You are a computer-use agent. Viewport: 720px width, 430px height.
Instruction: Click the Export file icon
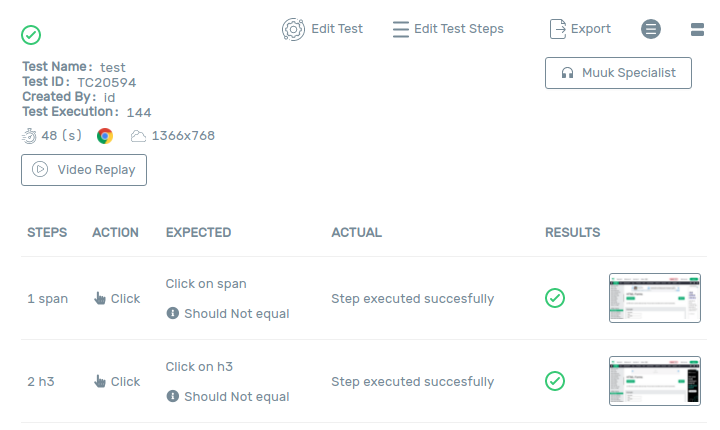[558, 29]
